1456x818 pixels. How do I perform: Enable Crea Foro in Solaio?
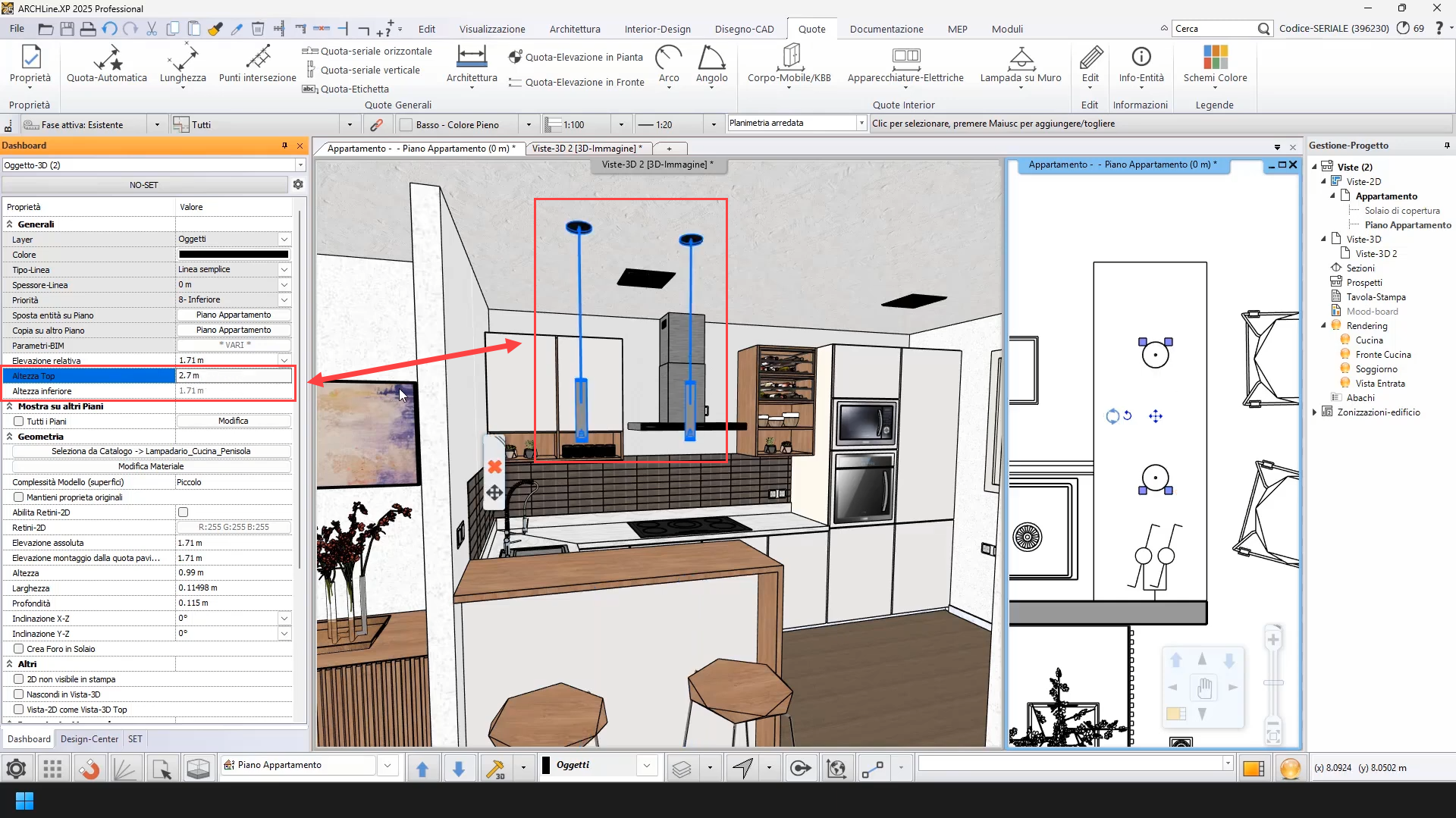click(x=19, y=649)
